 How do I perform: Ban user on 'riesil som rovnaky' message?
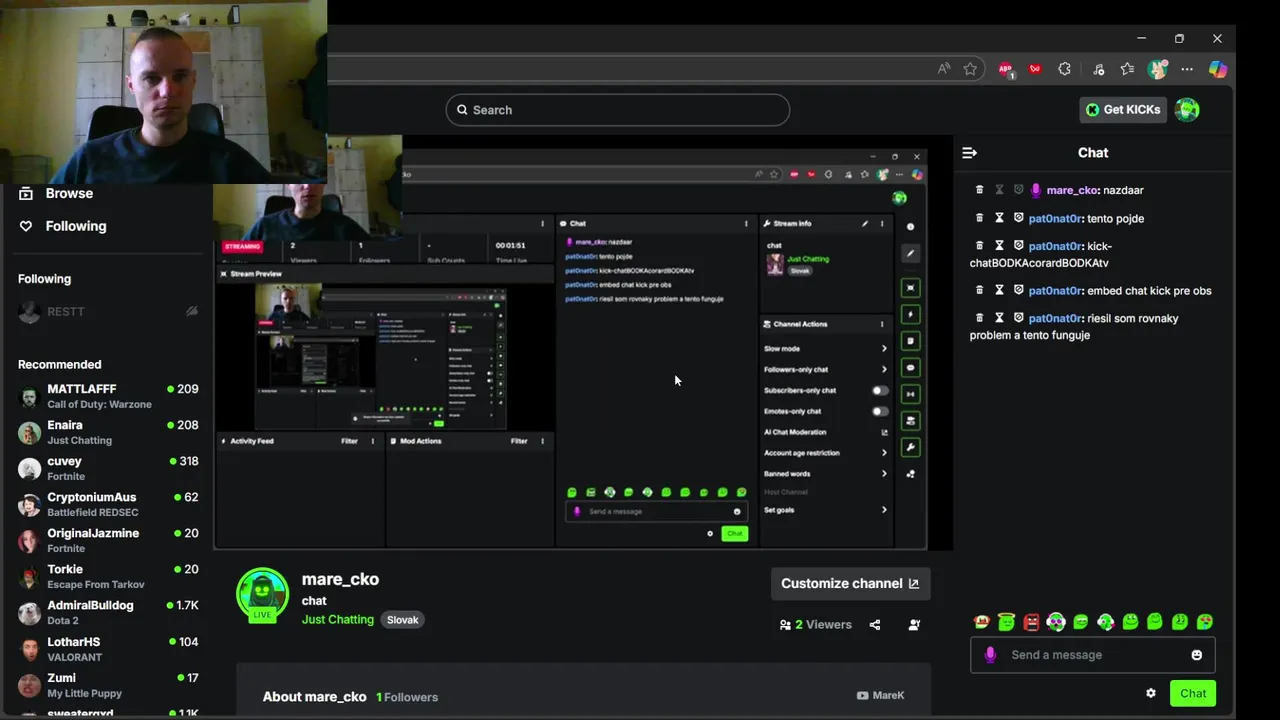[x=1019, y=318]
